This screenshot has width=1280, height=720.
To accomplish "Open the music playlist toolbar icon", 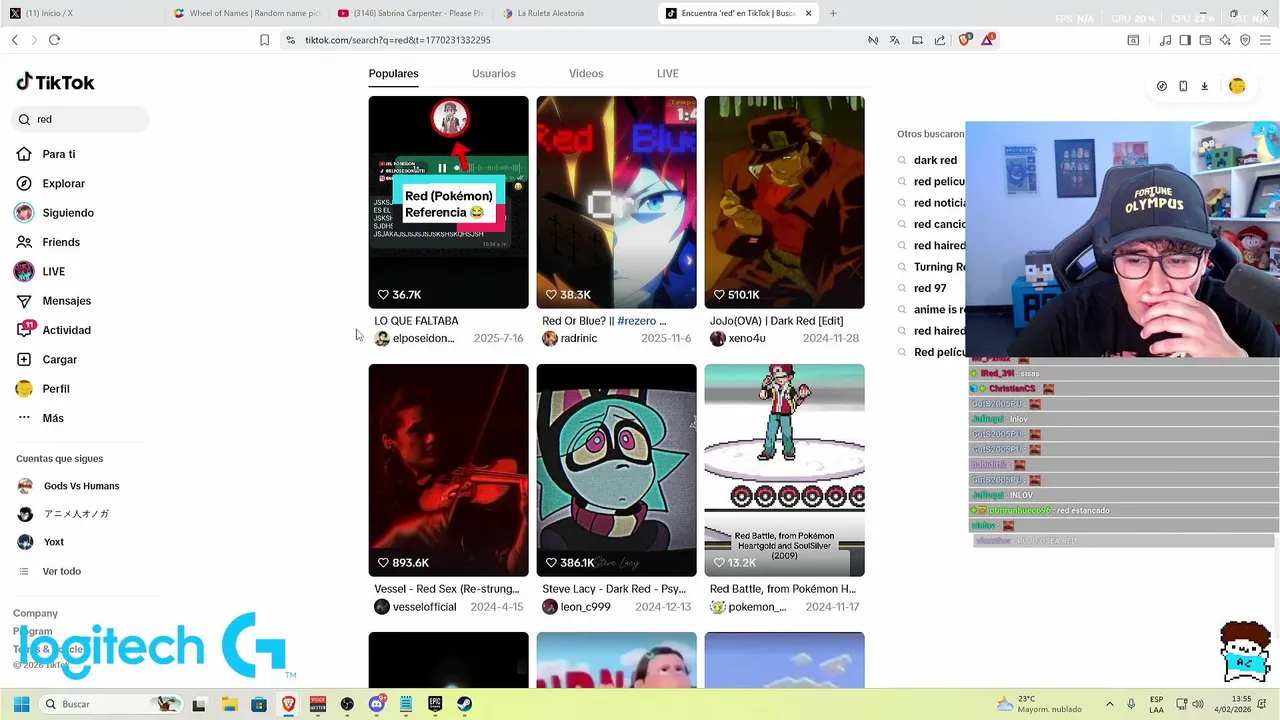I will 1165,40.
